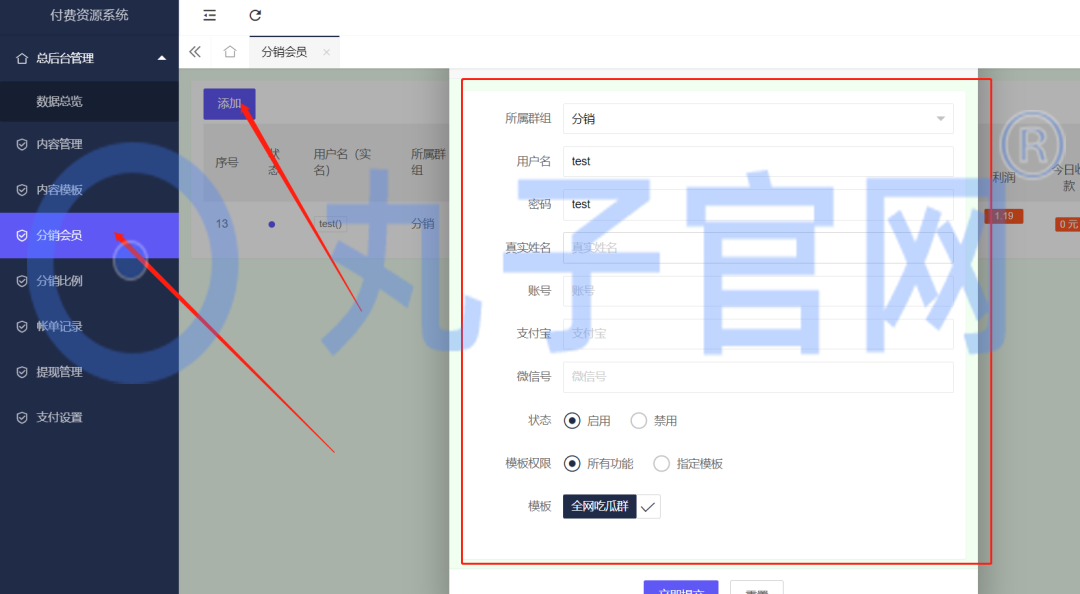Click the 全网吃瓜群 template tag
Viewport: 1080px width, 594px height.
click(x=597, y=506)
